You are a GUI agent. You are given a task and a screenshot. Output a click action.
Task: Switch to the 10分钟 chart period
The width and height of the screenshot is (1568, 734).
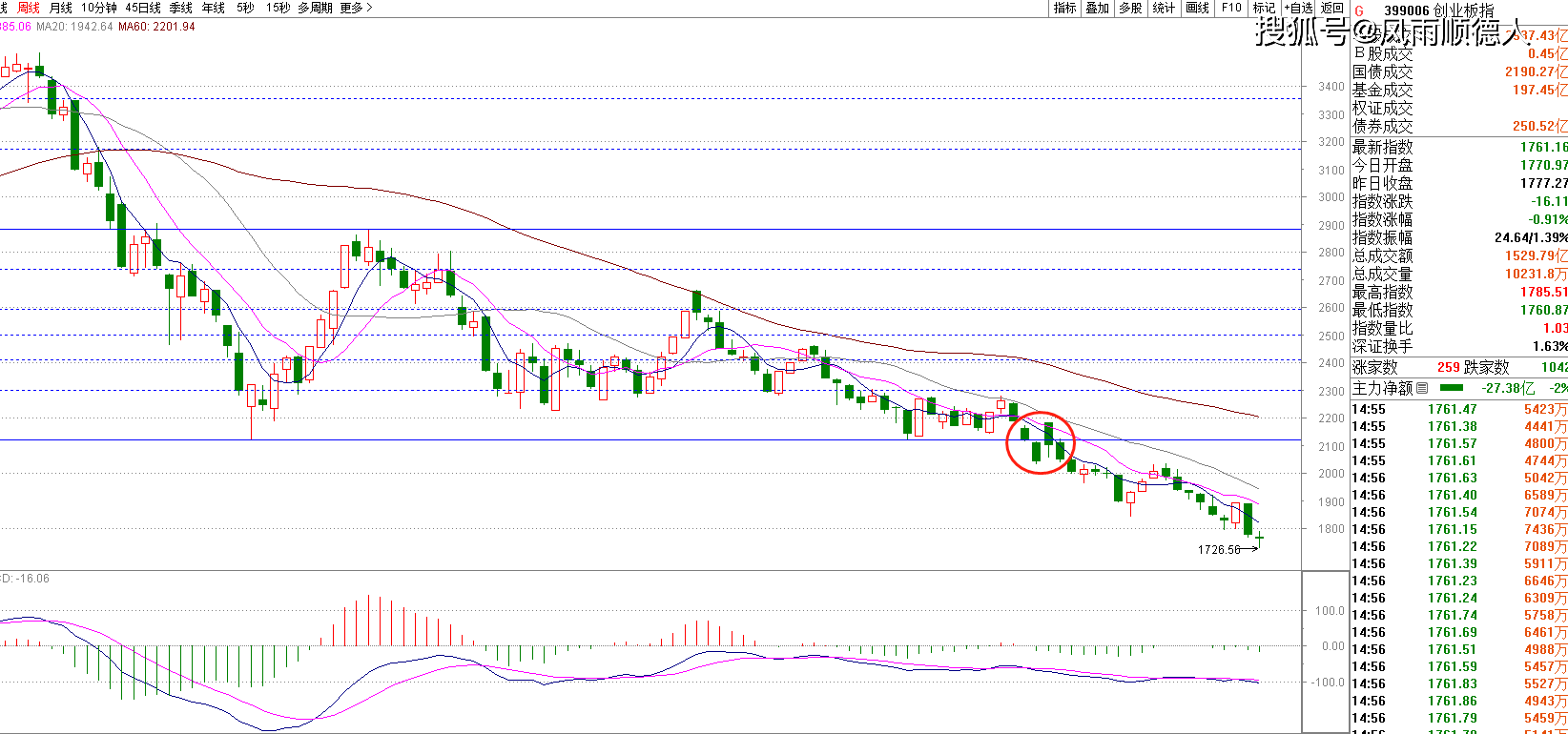98,8
